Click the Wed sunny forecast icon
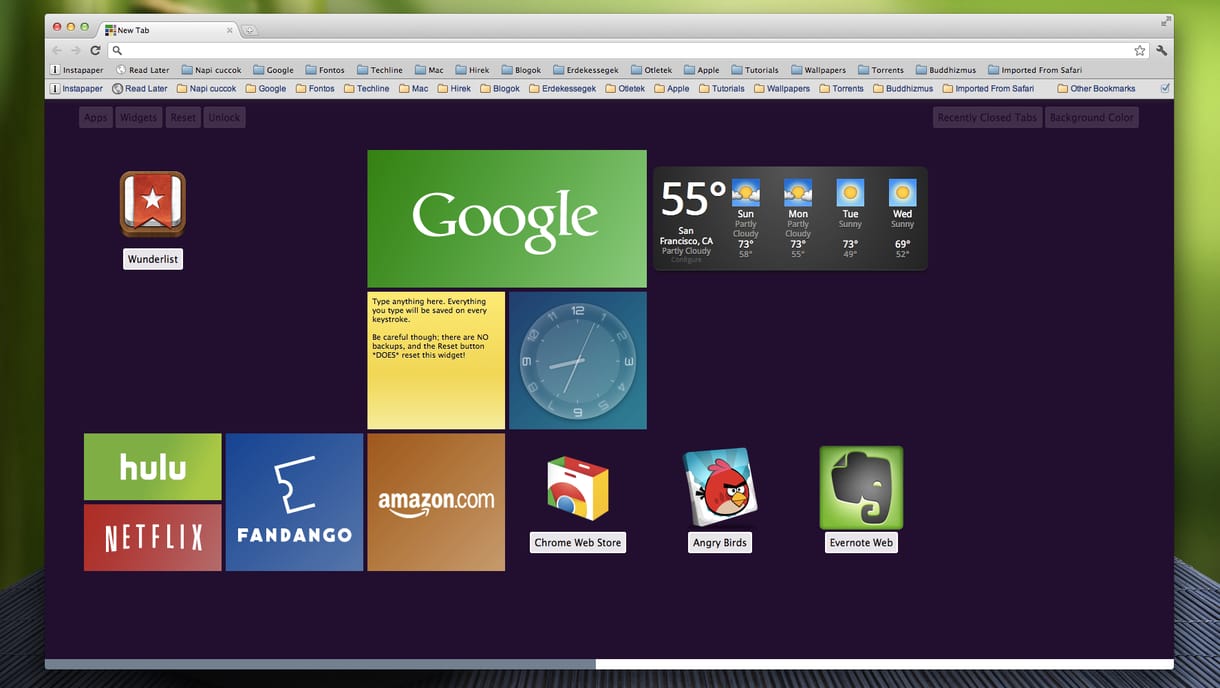The height and width of the screenshot is (688, 1220). pyautogui.click(x=902, y=192)
